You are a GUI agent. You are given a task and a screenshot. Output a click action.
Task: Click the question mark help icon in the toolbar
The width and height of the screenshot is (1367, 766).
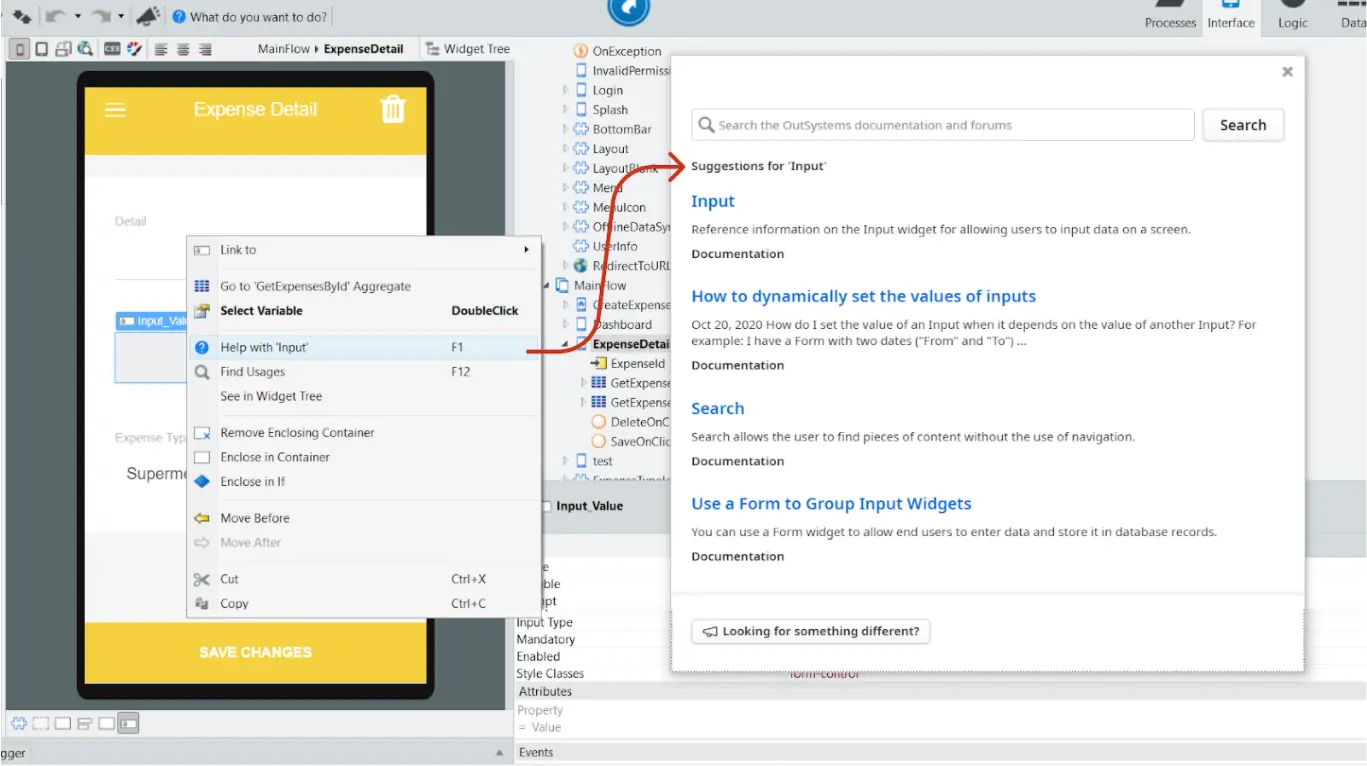[x=179, y=16]
